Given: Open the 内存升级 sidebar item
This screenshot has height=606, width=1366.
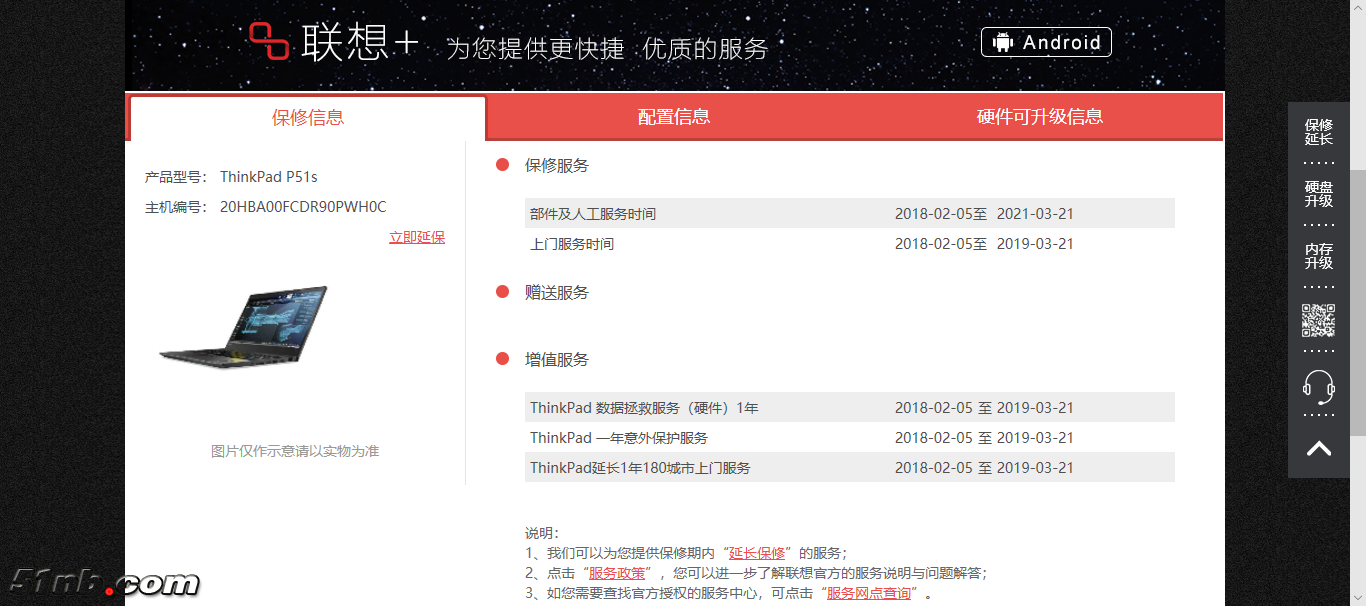Looking at the screenshot, I should pos(1318,256).
